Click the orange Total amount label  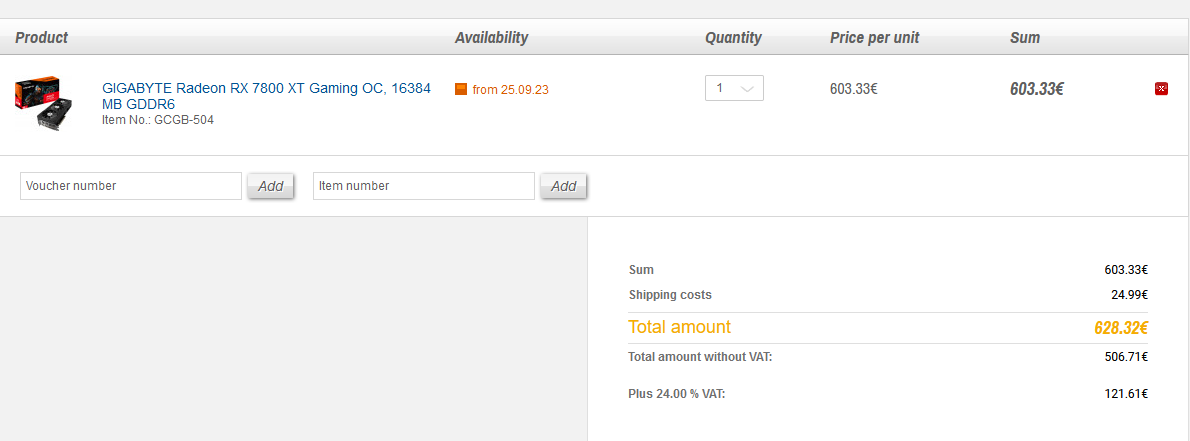tap(679, 327)
